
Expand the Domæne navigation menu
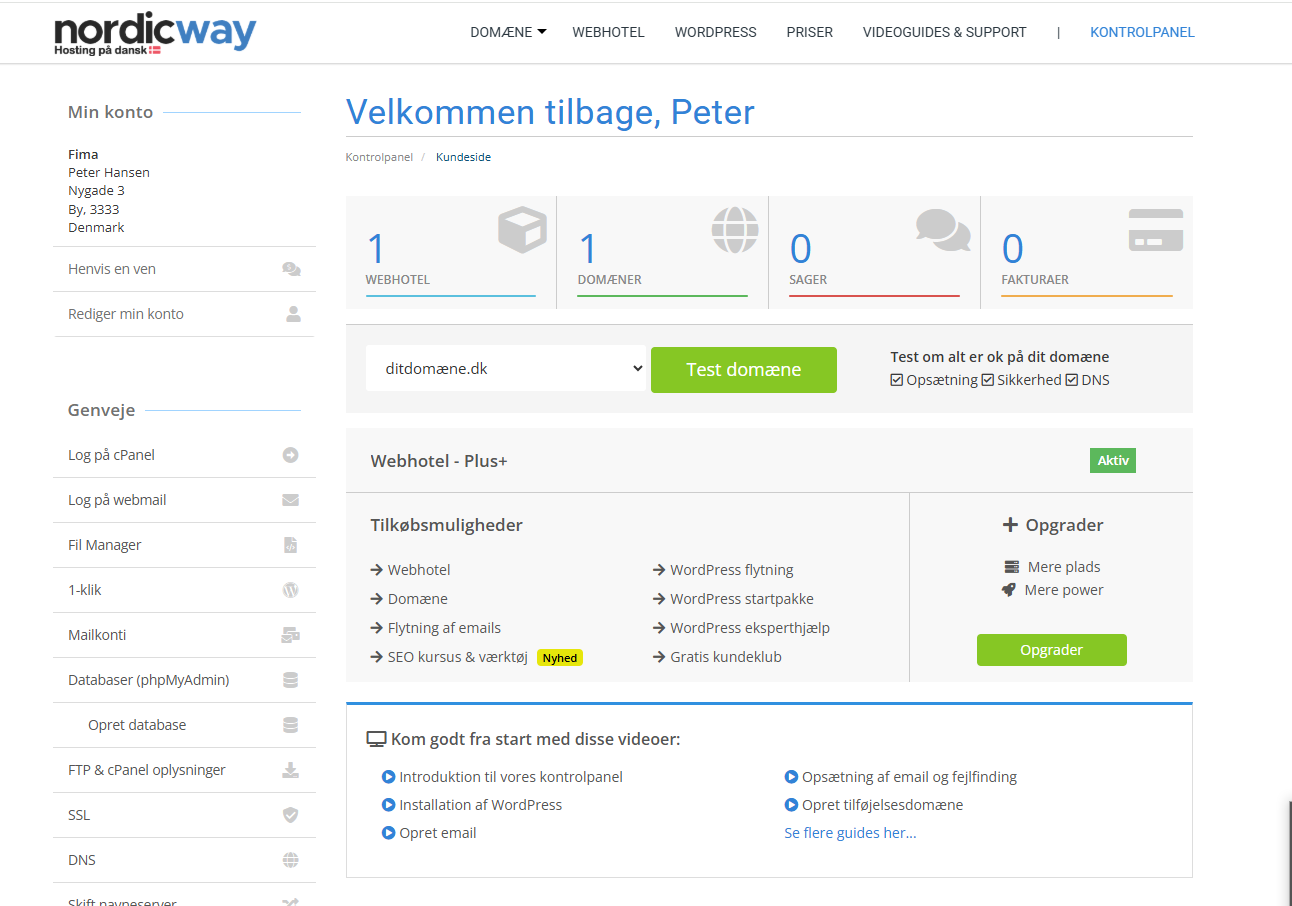(508, 32)
